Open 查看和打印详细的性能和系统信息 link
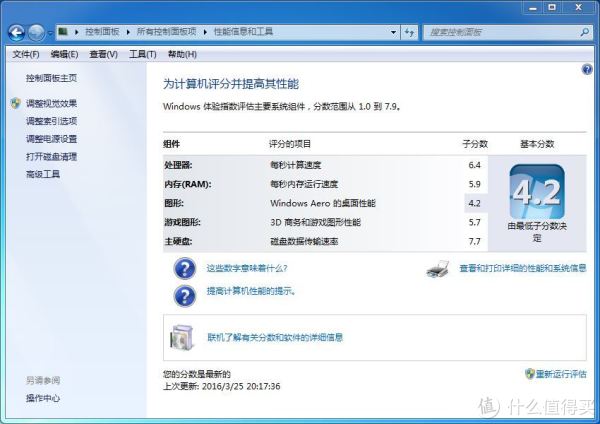Image resolution: width=600 pixels, height=424 pixels. [x=523, y=268]
